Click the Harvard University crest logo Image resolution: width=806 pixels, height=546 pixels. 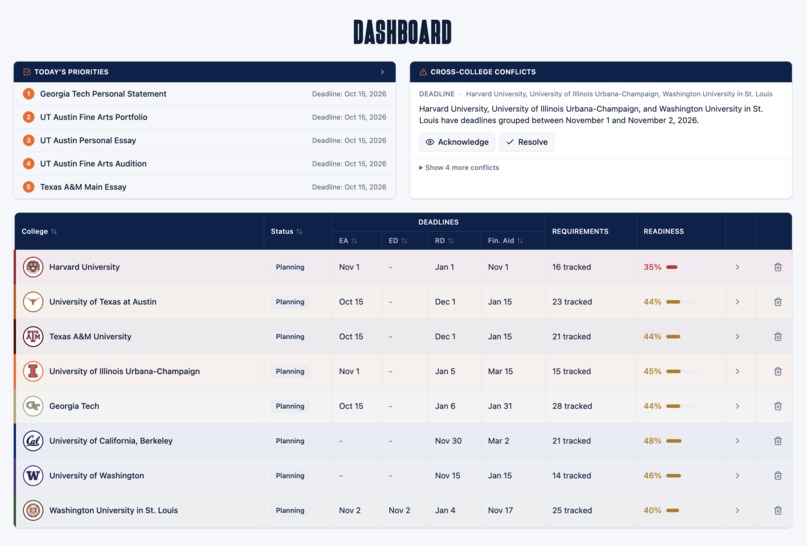pyautogui.click(x=33, y=267)
